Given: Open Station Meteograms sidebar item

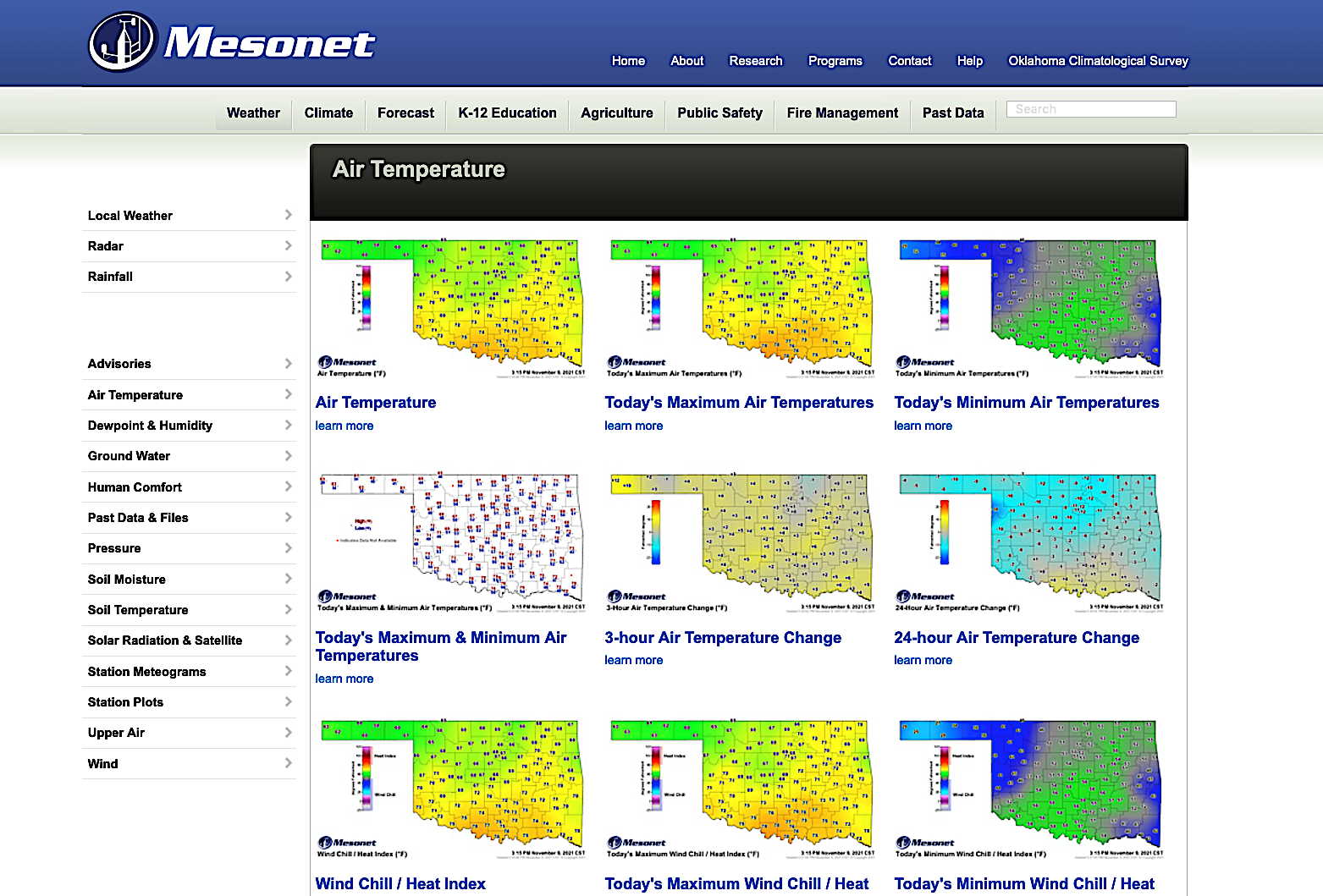Looking at the screenshot, I should coord(189,671).
